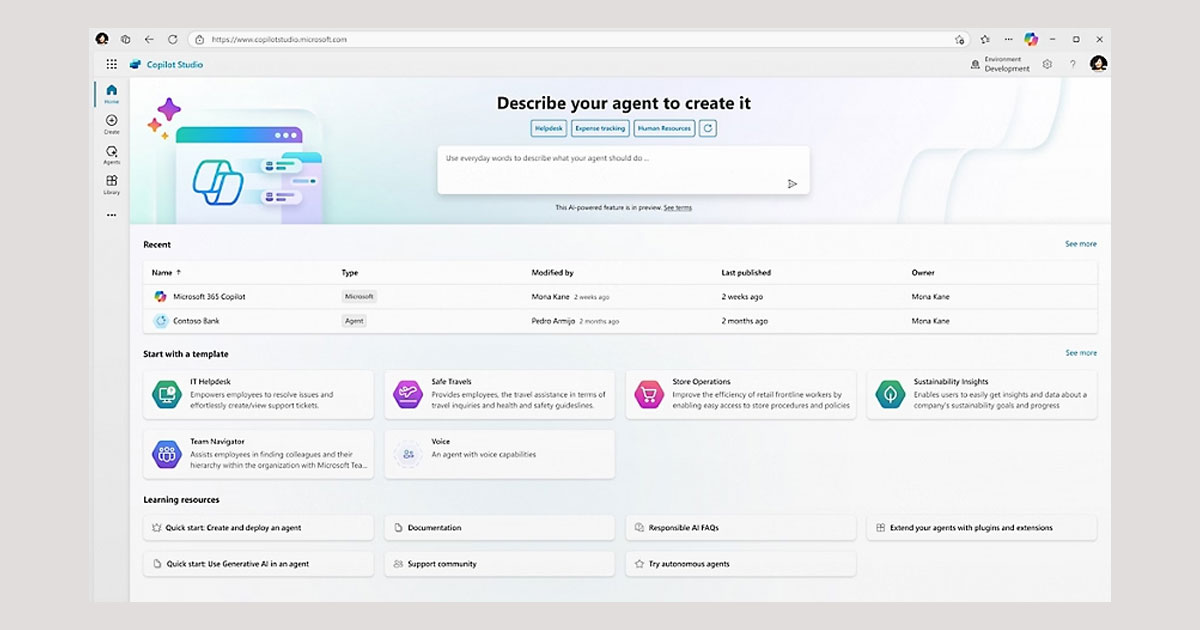Open browser favorites star icon

[985, 39]
